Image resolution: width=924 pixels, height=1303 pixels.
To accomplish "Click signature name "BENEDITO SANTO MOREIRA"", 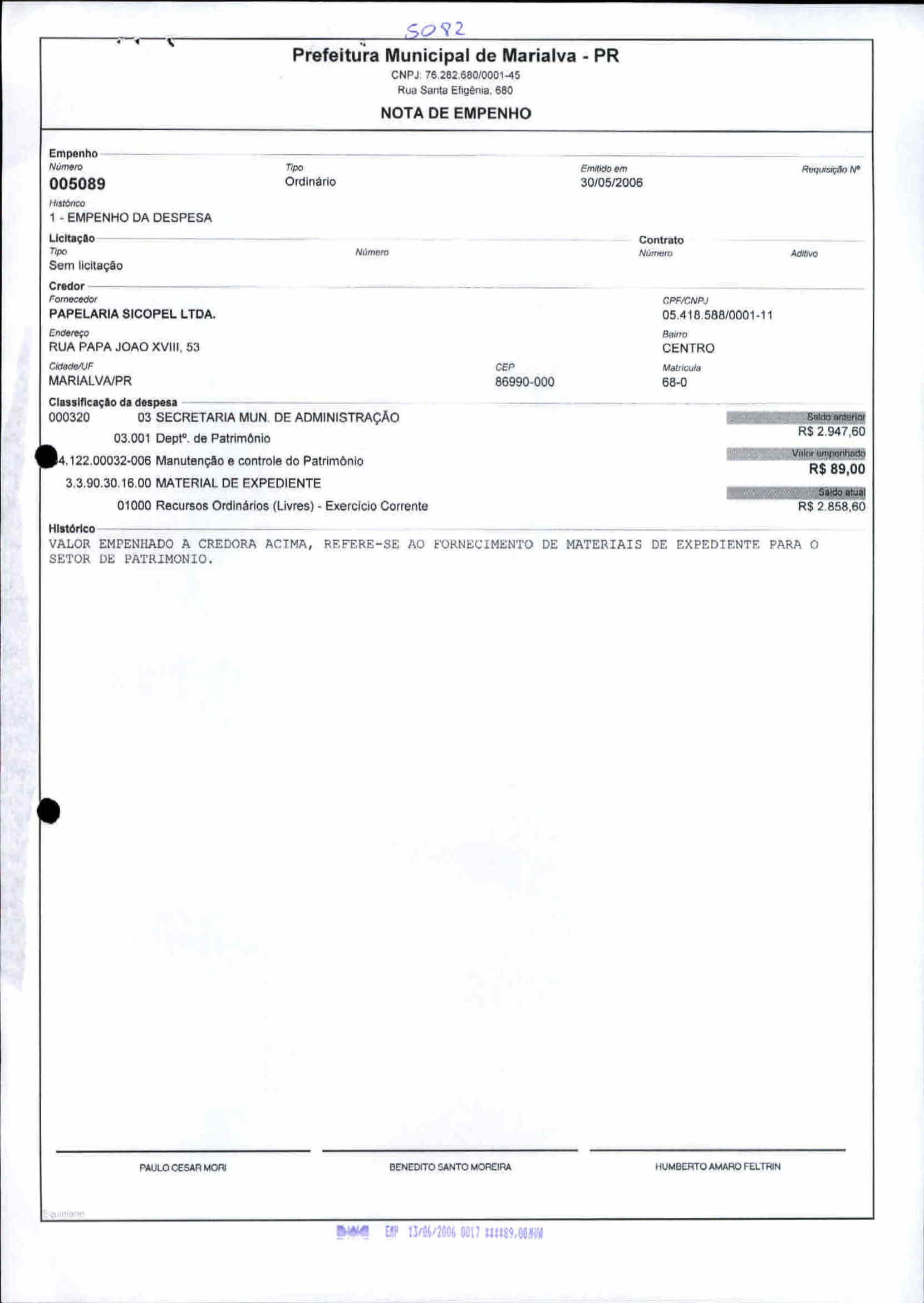I will pos(450,1167).
